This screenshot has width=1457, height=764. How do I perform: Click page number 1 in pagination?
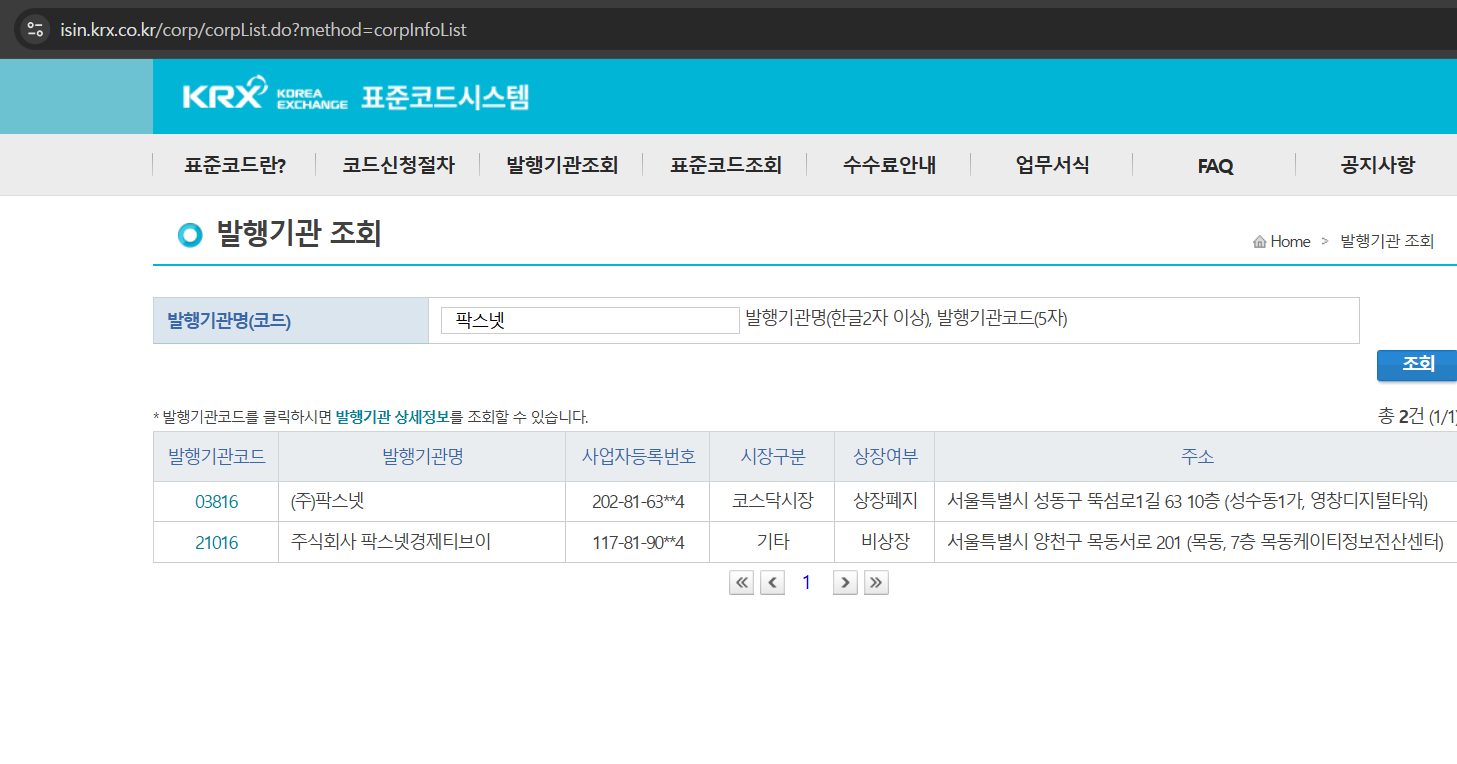pyautogui.click(x=807, y=583)
